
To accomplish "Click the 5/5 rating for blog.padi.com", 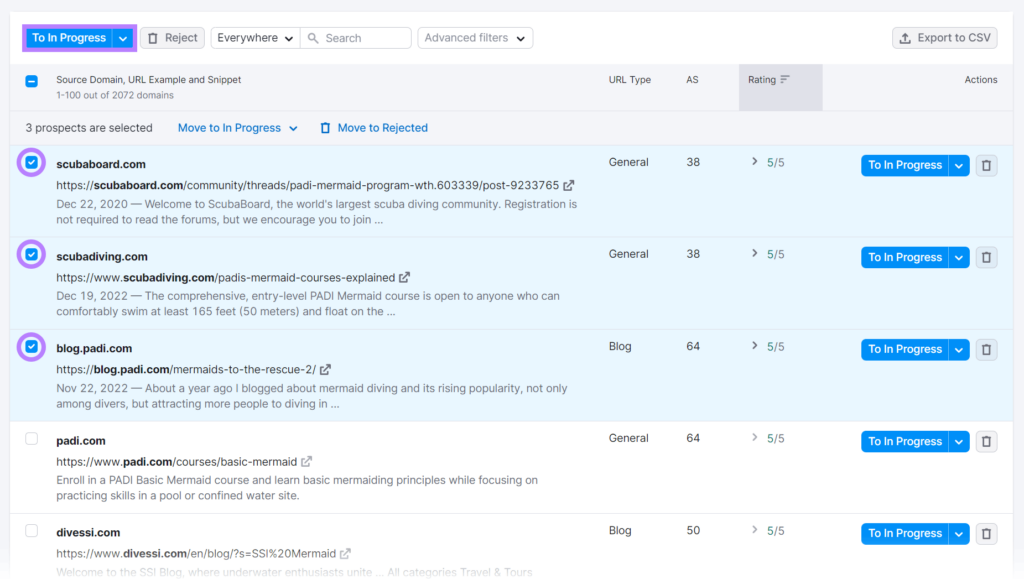I will [x=775, y=347].
